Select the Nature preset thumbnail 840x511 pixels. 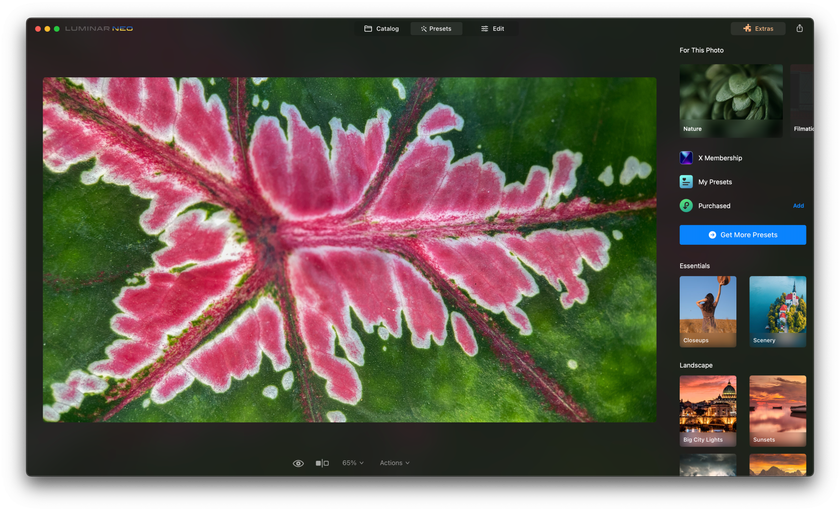731,101
